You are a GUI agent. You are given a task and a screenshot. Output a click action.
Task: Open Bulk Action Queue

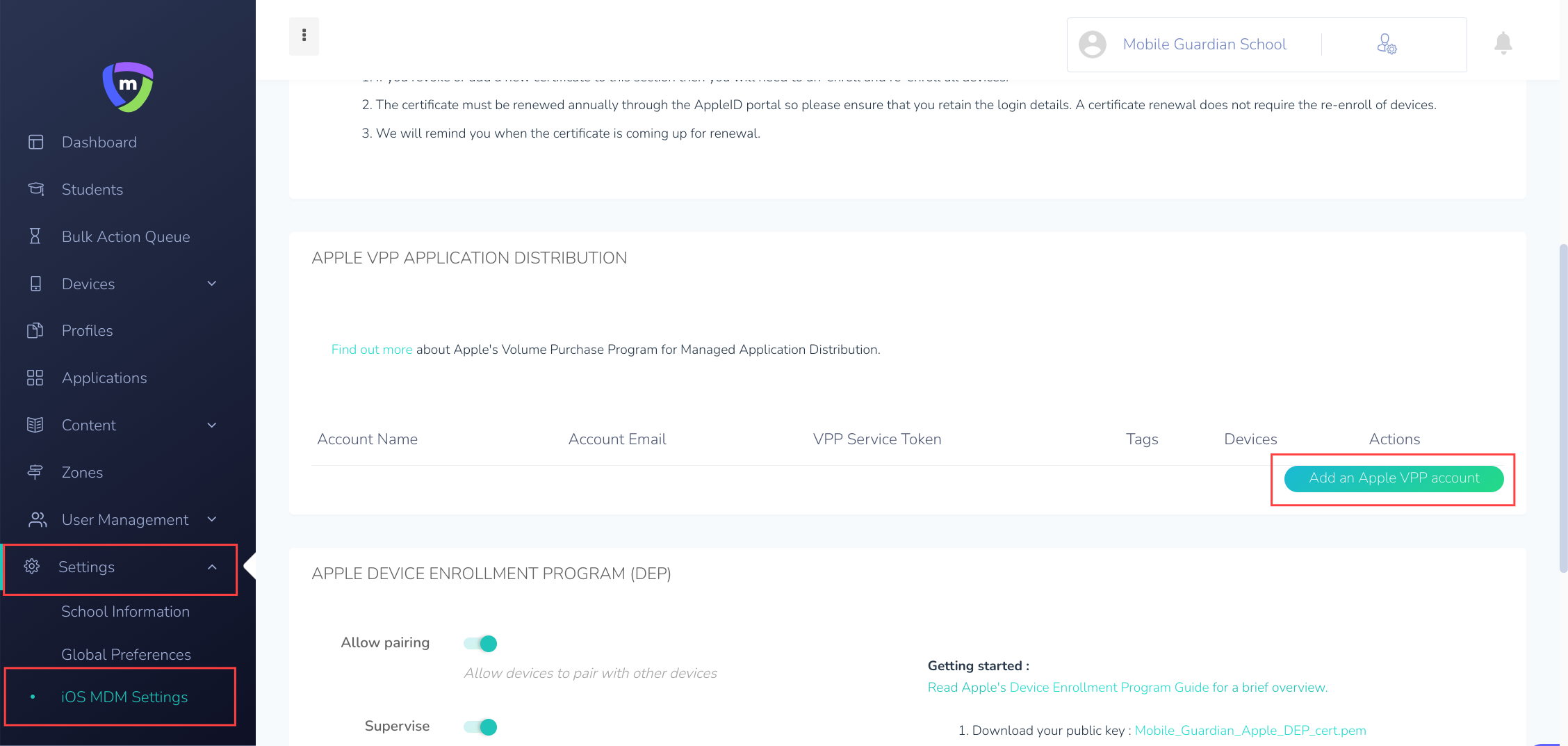coord(126,236)
